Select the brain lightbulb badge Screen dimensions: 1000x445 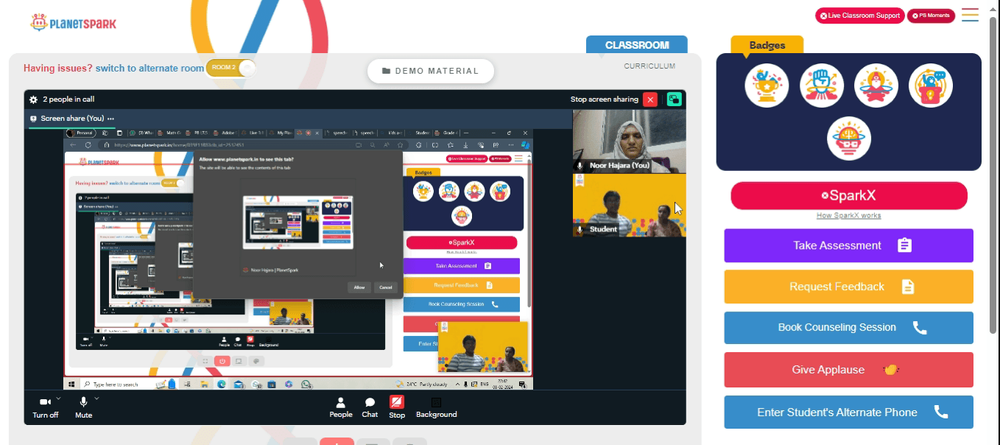click(849, 138)
